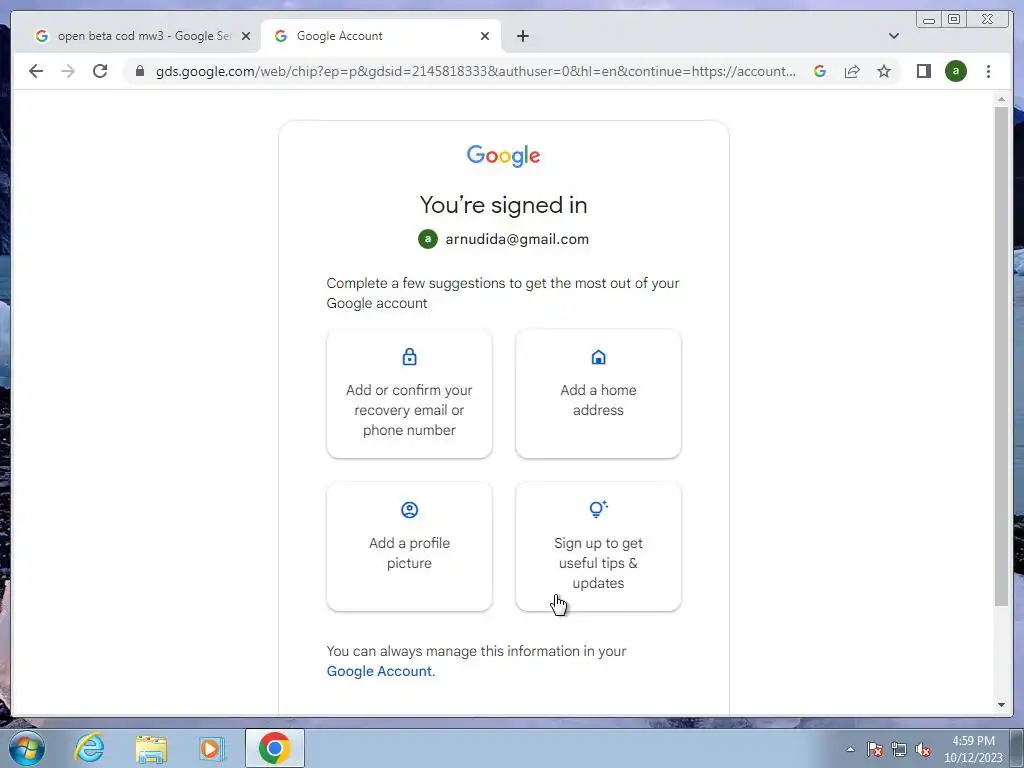Image resolution: width=1024 pixels, height=768 pixels.
Task: Click the Google icon in address bar
Action: click(820, 71)
